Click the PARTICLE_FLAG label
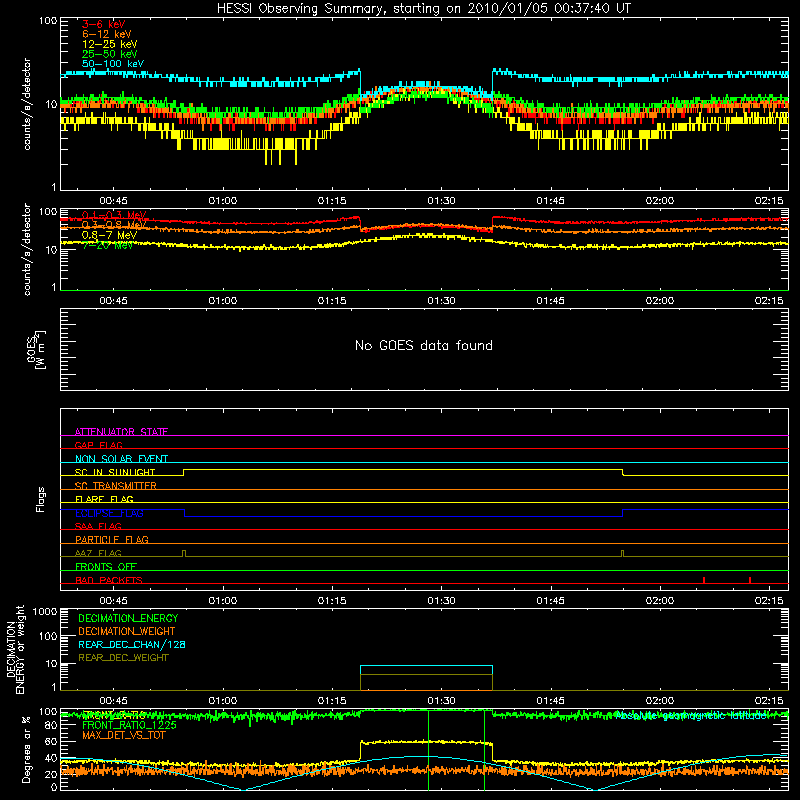800x800 pixels. coord(112,539)
